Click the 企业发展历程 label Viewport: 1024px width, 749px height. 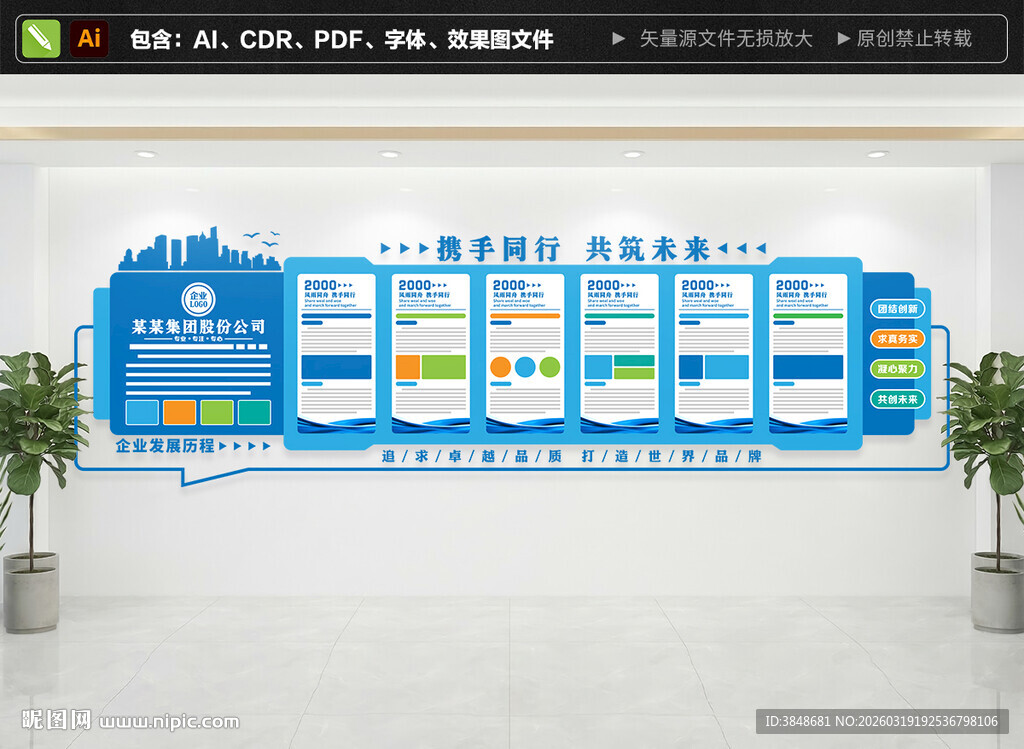pyautogui.click(x=165, y=446)
